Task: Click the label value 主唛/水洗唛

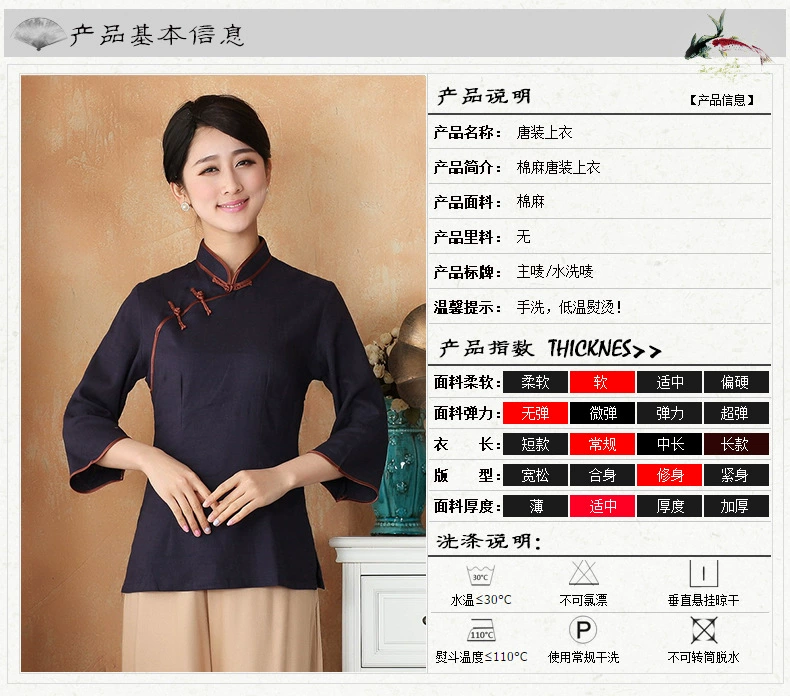Action: [555, 272]
